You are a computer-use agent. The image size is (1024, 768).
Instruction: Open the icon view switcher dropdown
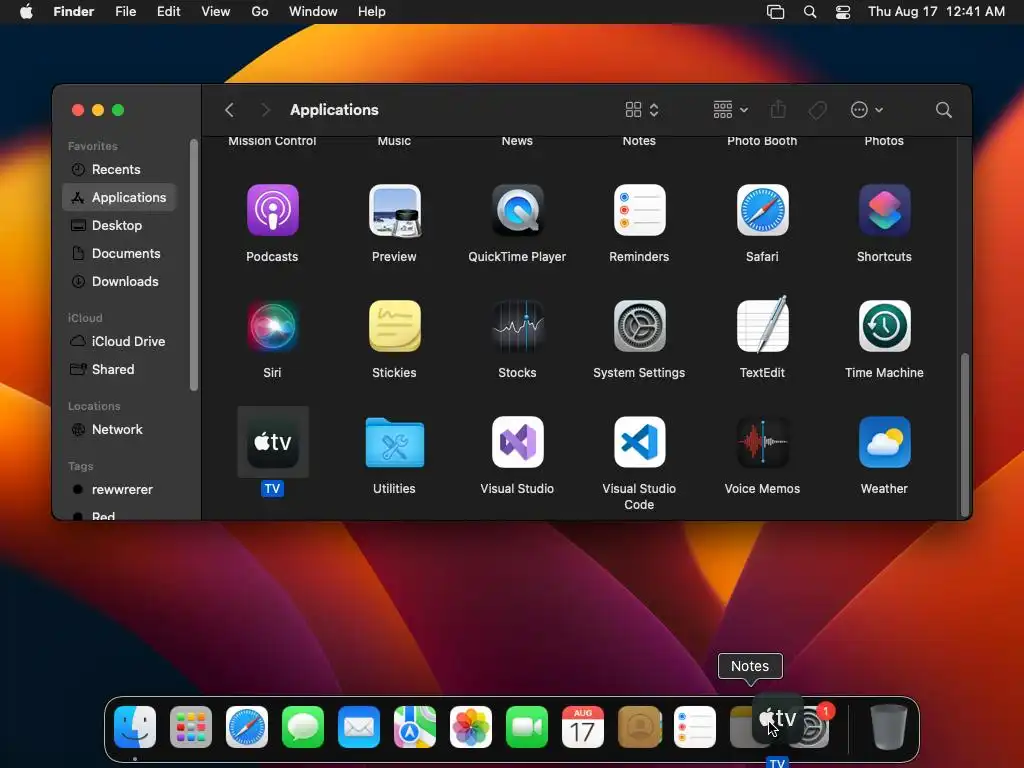click(642, 110)
